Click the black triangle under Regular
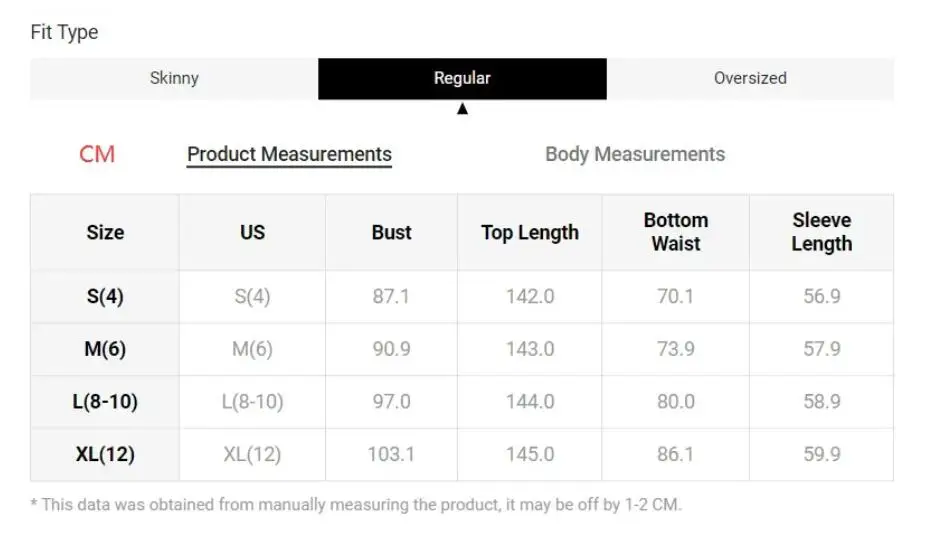 click(x=462, y=109)
